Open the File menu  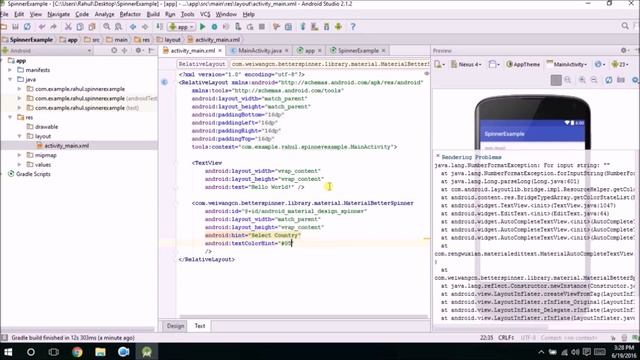coord(4,14)
